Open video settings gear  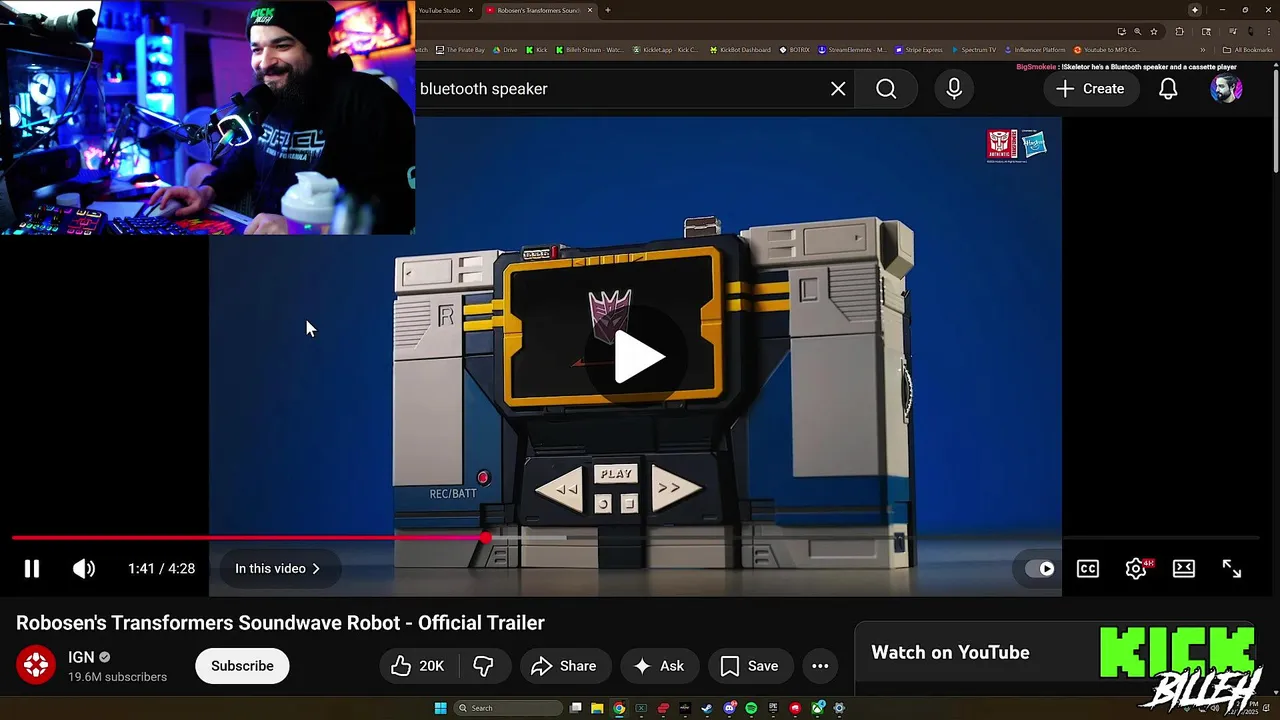click(x=1136, y=569)
